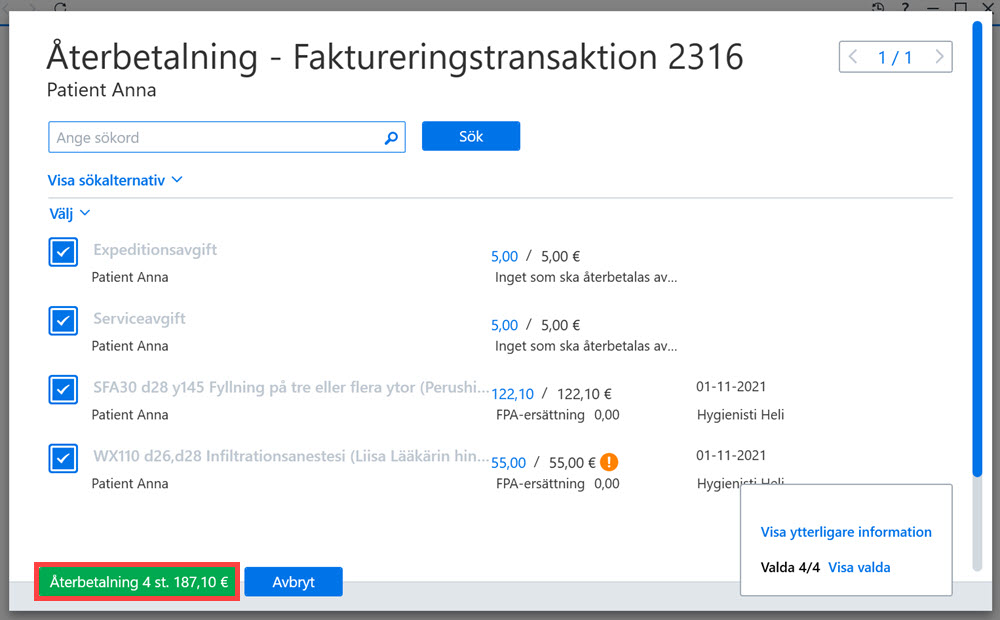Select WX110 d26,d28 Infiltrationsanestesi title
The height and width of the screenshot is (620, 1000).
(291, 456)
